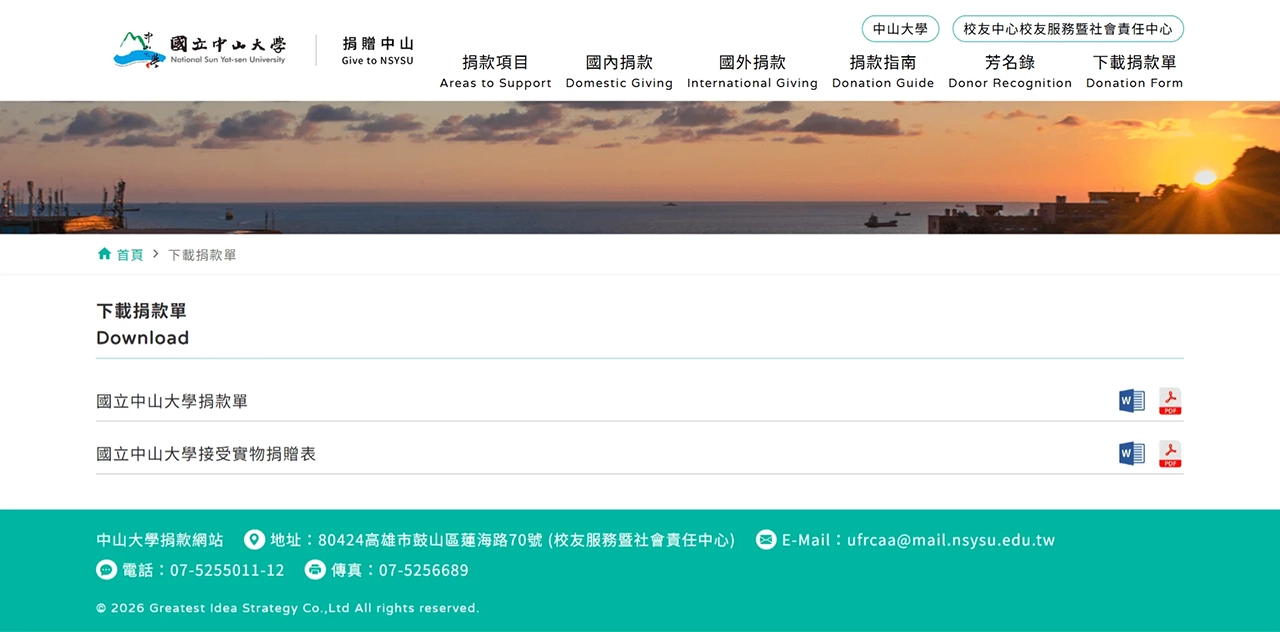Viewport: 1280px width, 632px height.
Task: Open 捐款指南 Donation Guide menu
Action: tap(883, 72)
